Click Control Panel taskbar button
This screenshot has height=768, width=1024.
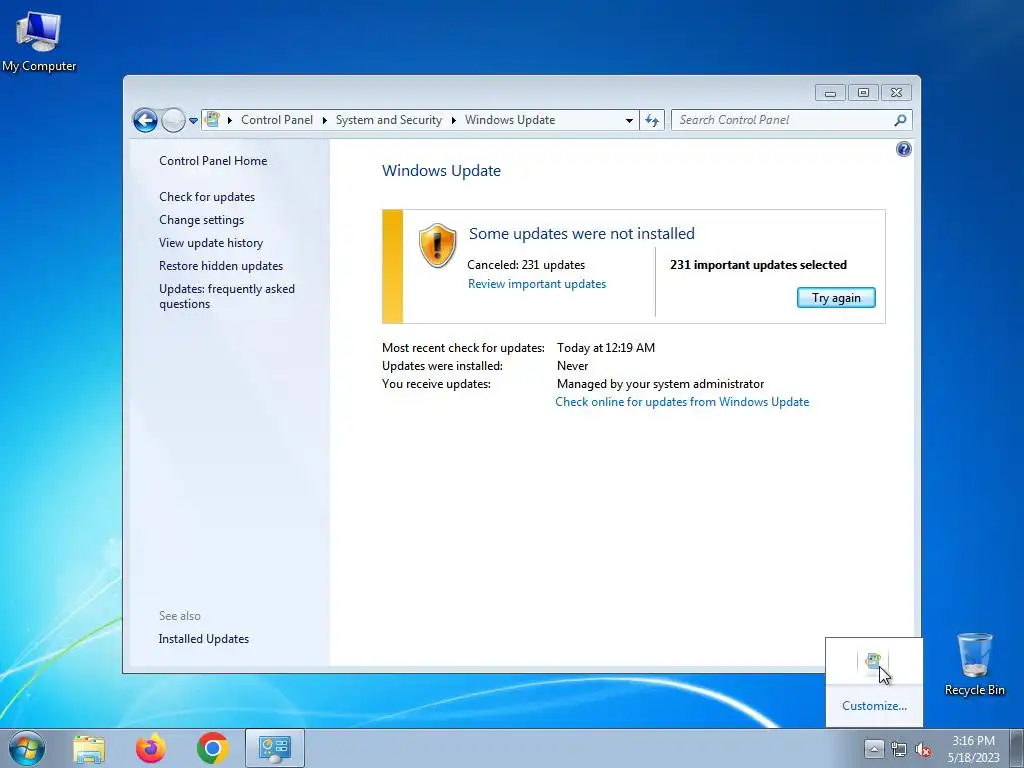[x=275, y=748]
